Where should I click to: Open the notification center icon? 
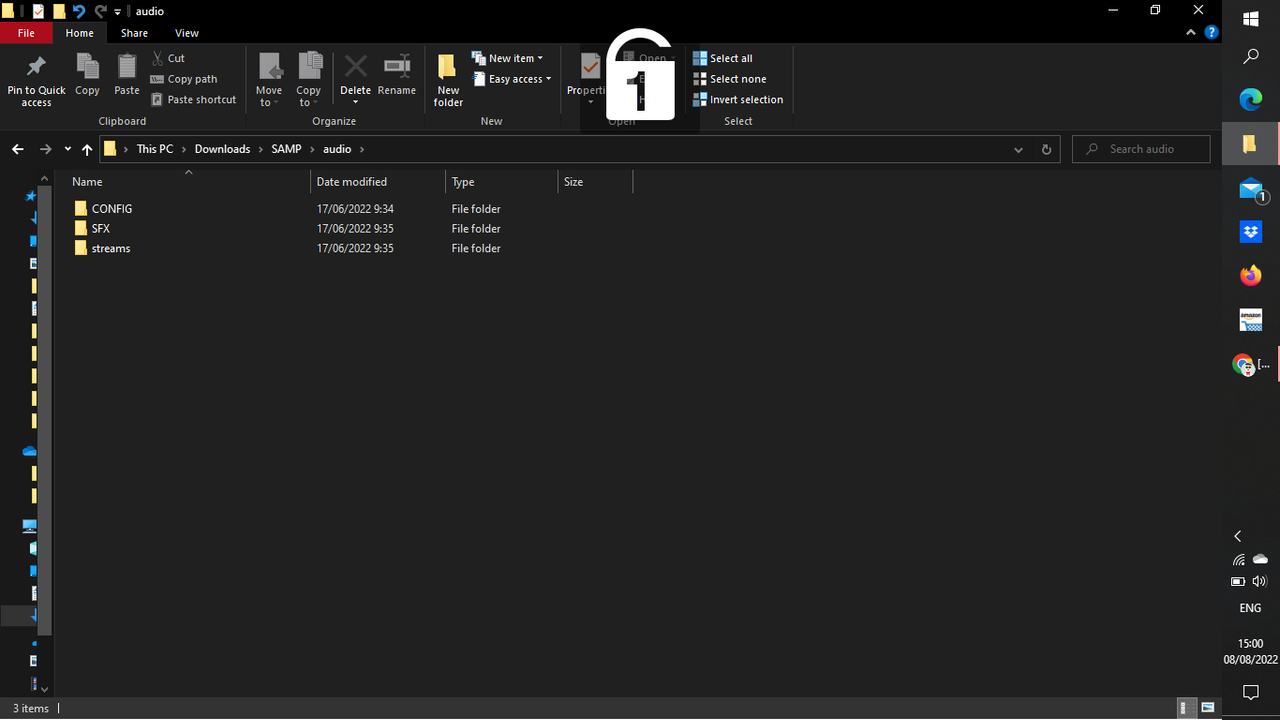[1250, 692]
